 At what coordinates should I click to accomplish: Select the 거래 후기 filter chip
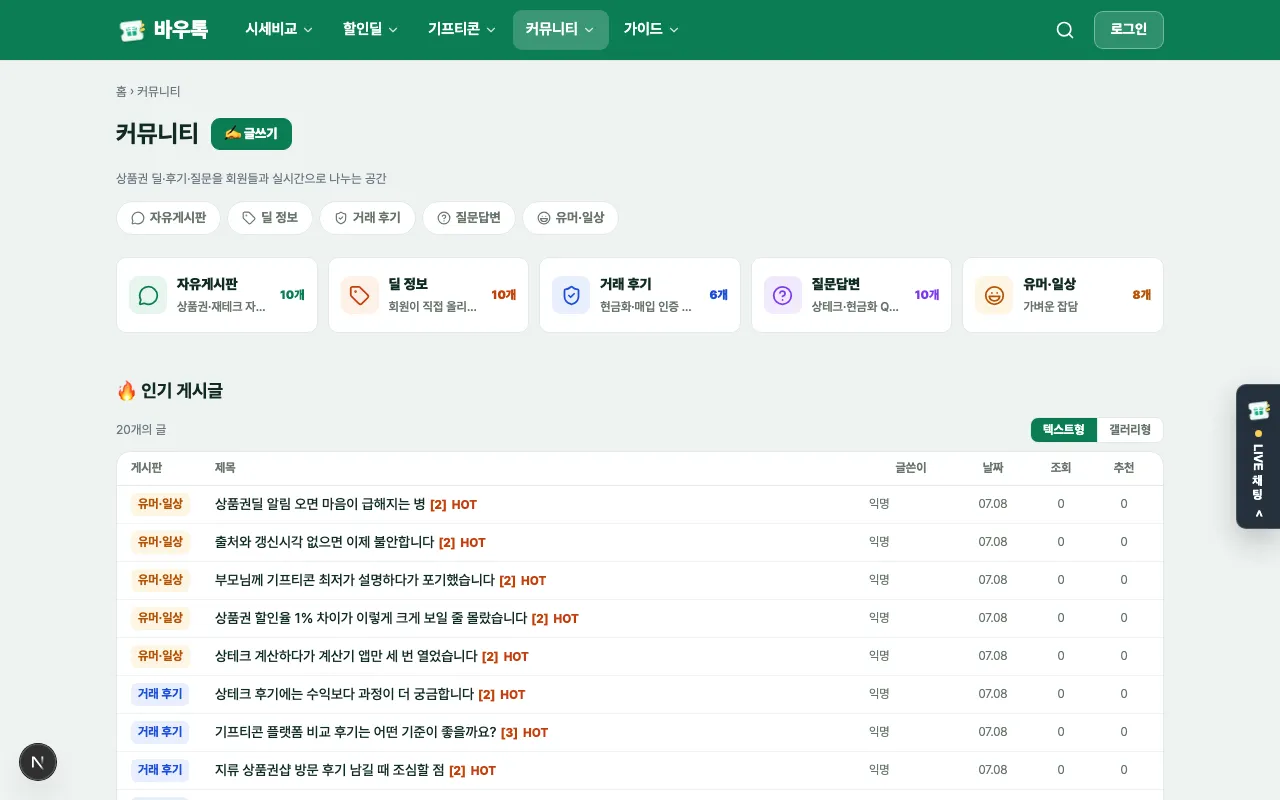(367, 218)
